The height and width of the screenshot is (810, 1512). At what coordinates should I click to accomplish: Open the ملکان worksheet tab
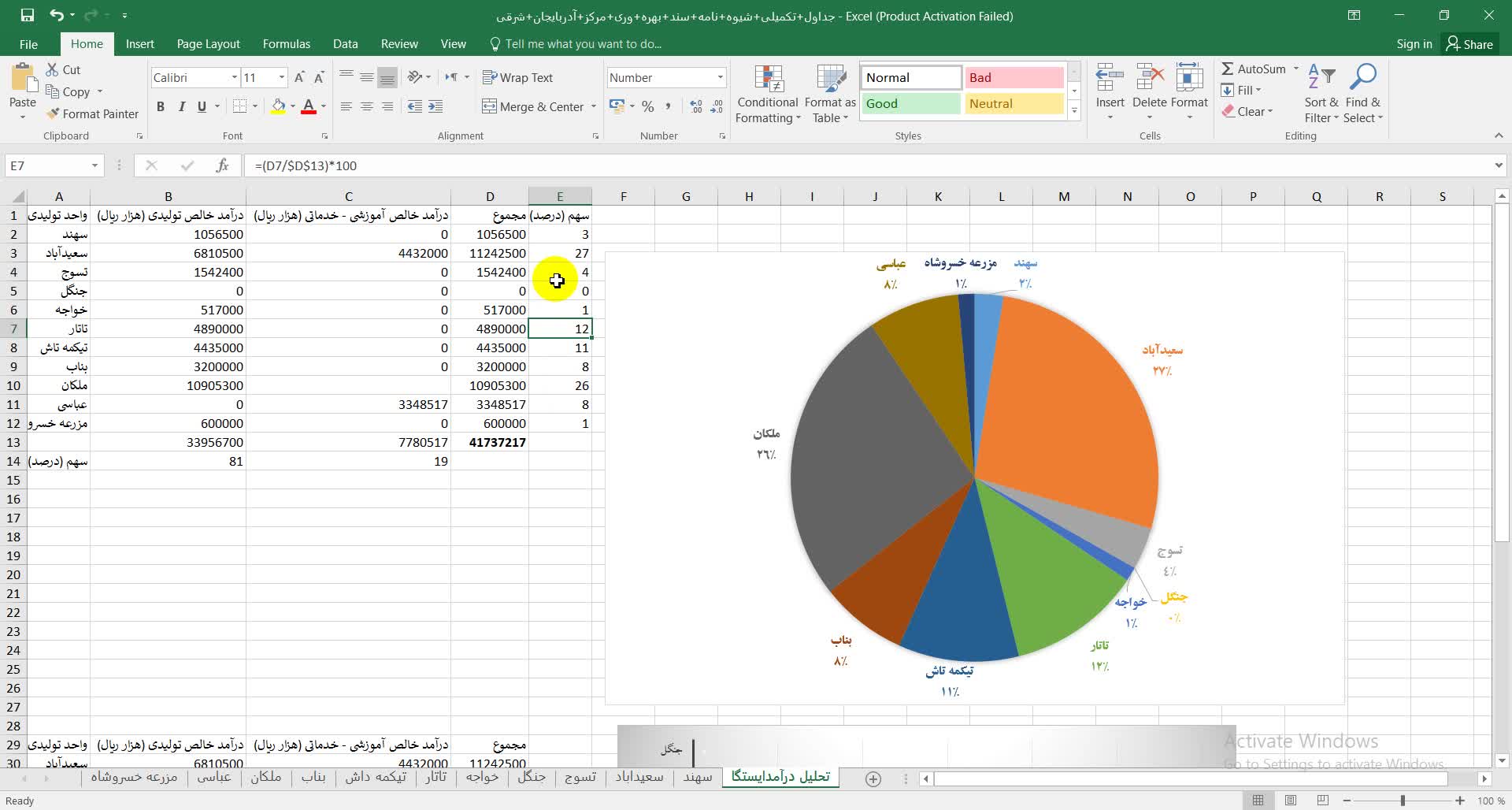pyautogui.click(x=265, y=777)
